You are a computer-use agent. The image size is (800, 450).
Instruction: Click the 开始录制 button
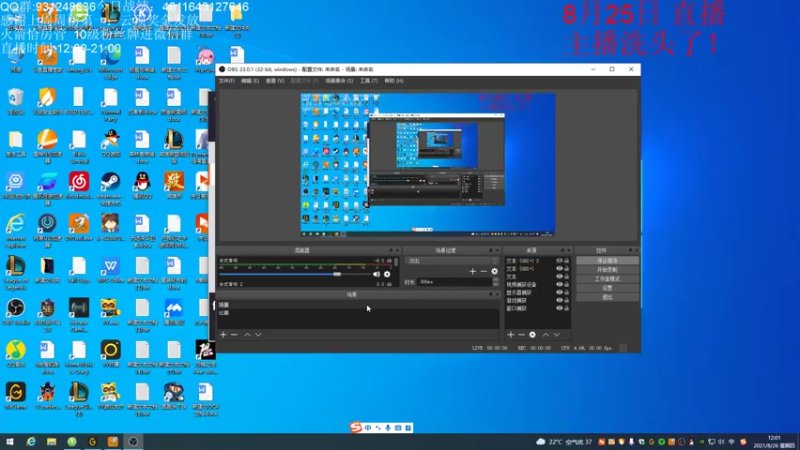(607, 270)
